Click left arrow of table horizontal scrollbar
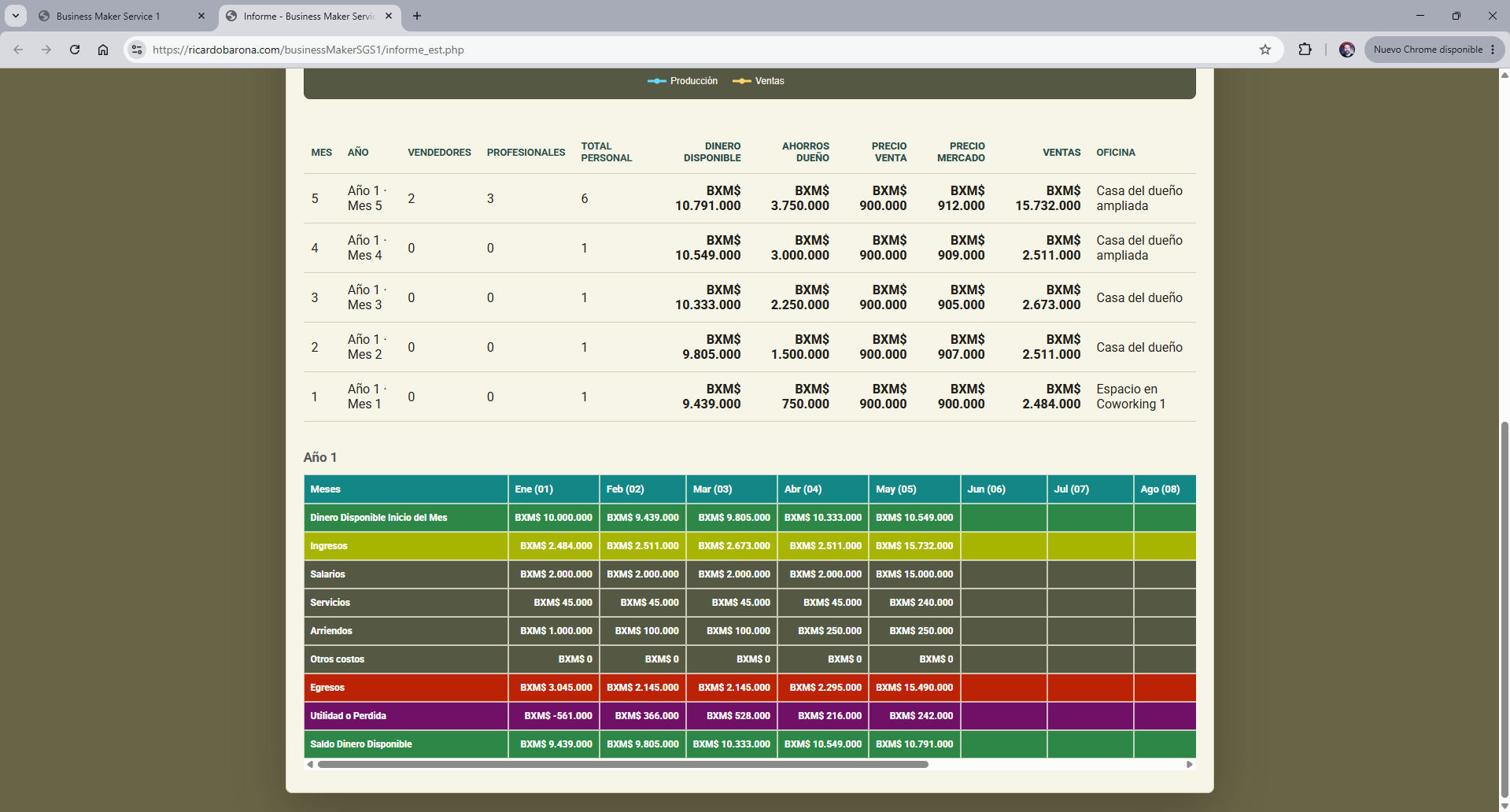 [x=310, y=765]
